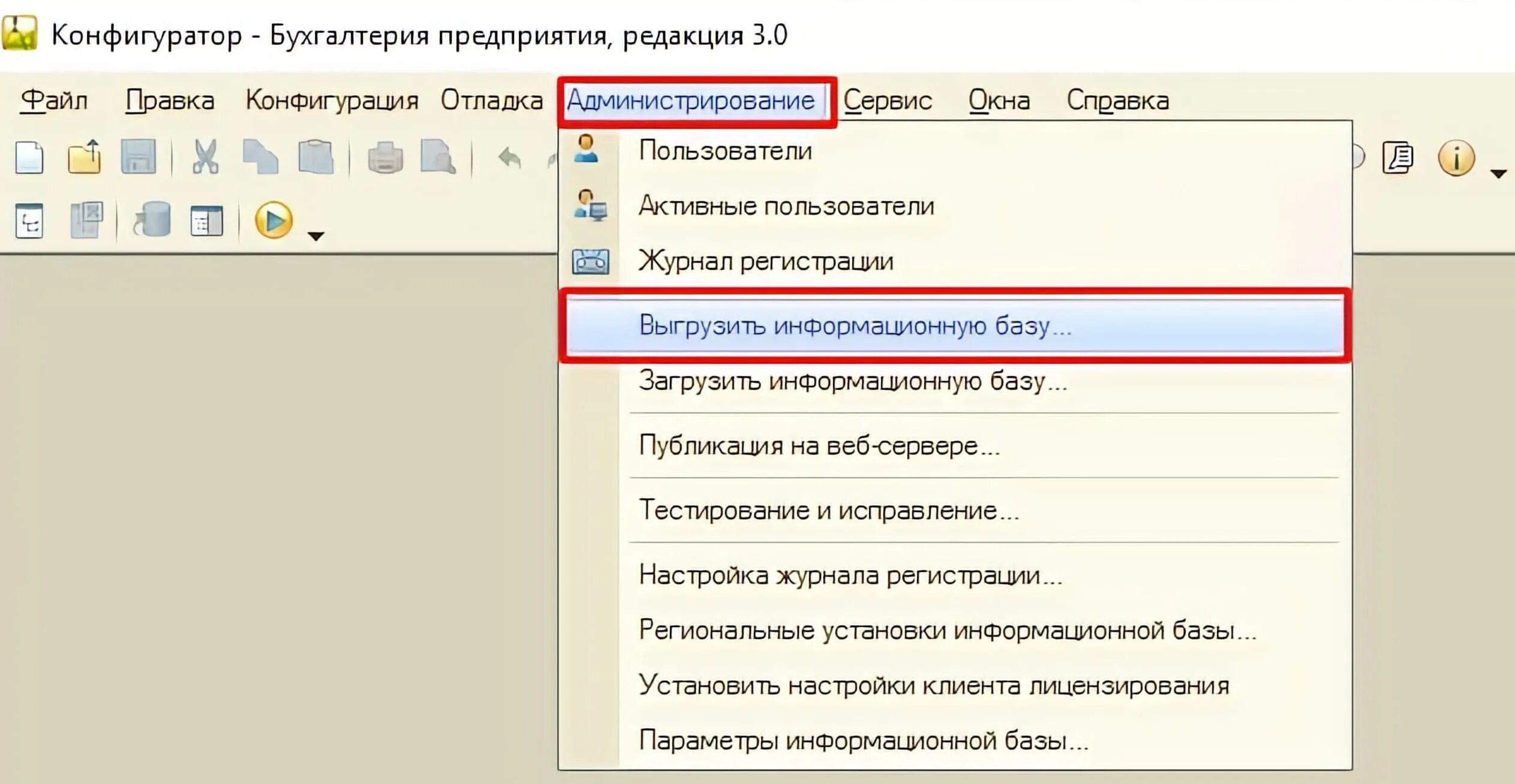Click the syntax assistant document icon
This screenshot has width=1515, height=784.
click(1398, 158)
